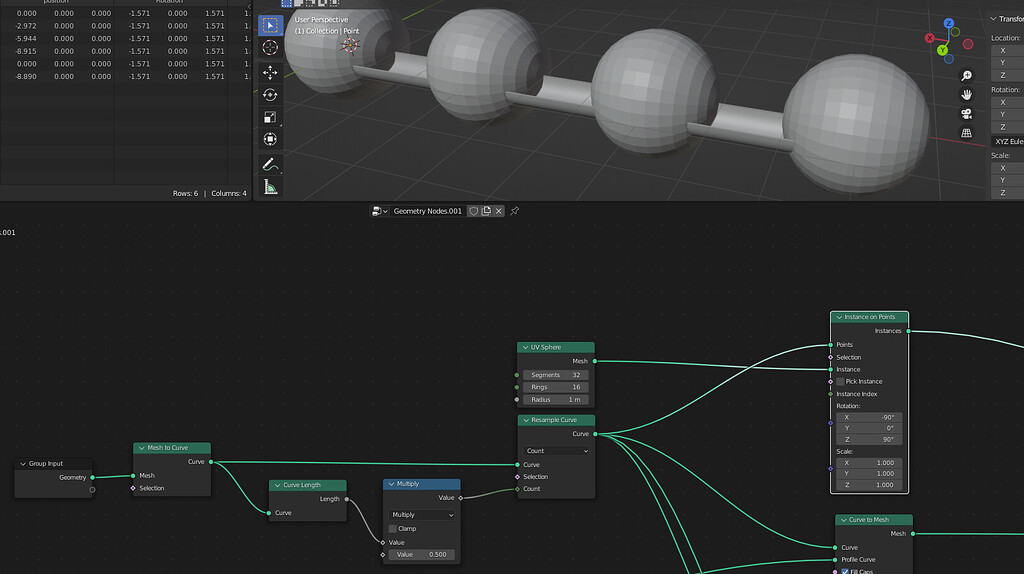Click the Rows: 6 status text

pos(185,193)
